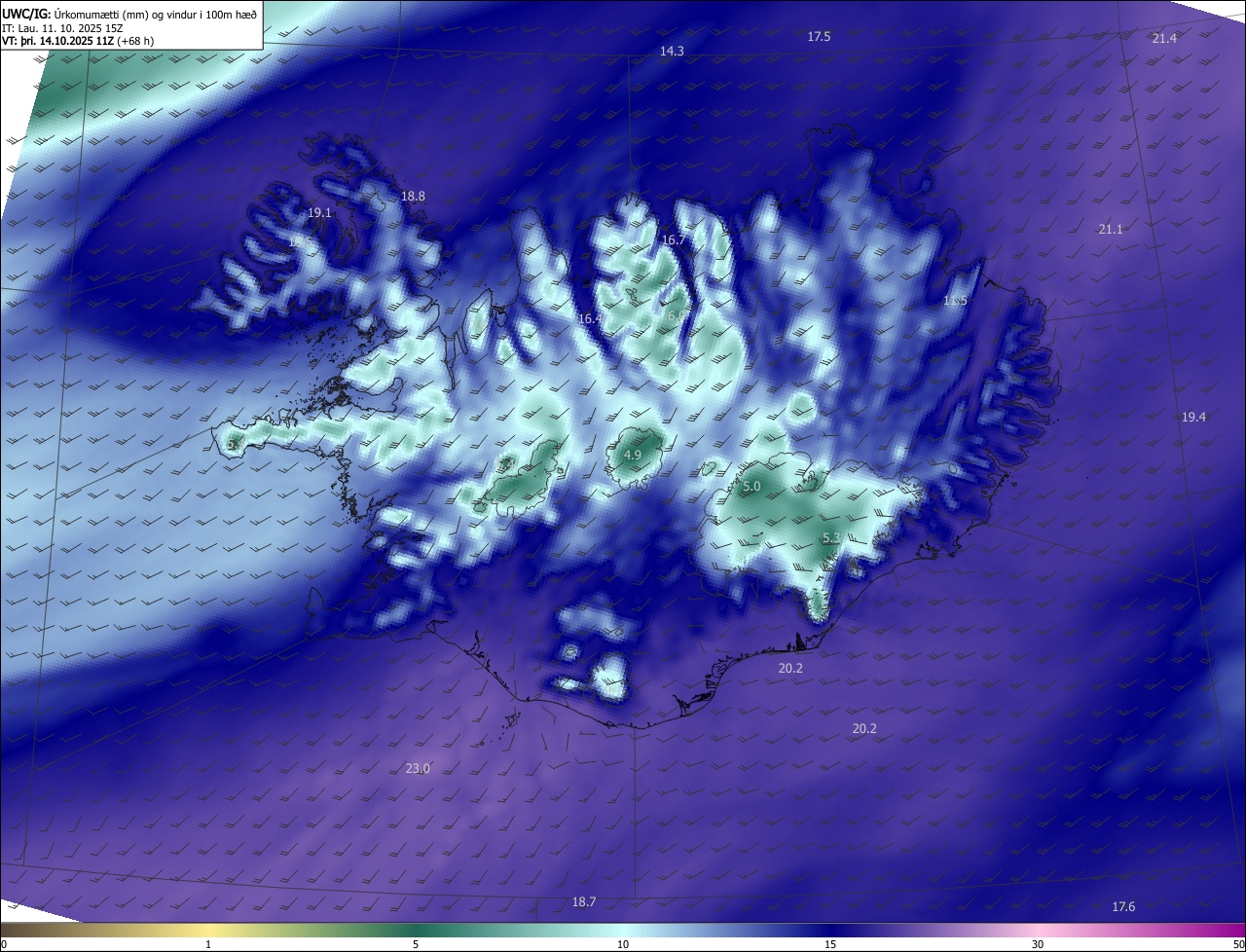Select the colorbar tick label 30
Image resolution: width=1246 pixels, height=952 pixels.
[1038, 944]
